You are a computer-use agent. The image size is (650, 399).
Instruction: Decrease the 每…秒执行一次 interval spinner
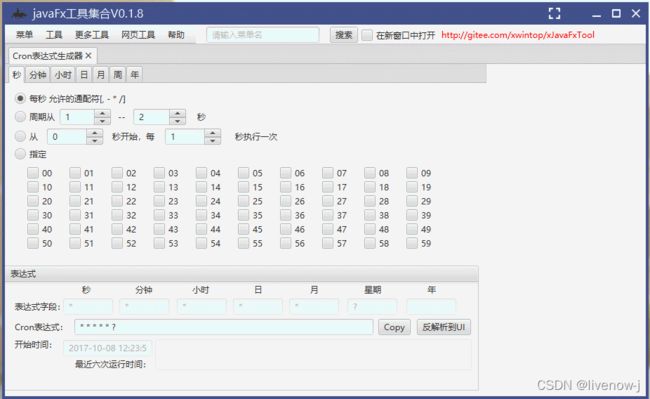click(x=213, y=140)
